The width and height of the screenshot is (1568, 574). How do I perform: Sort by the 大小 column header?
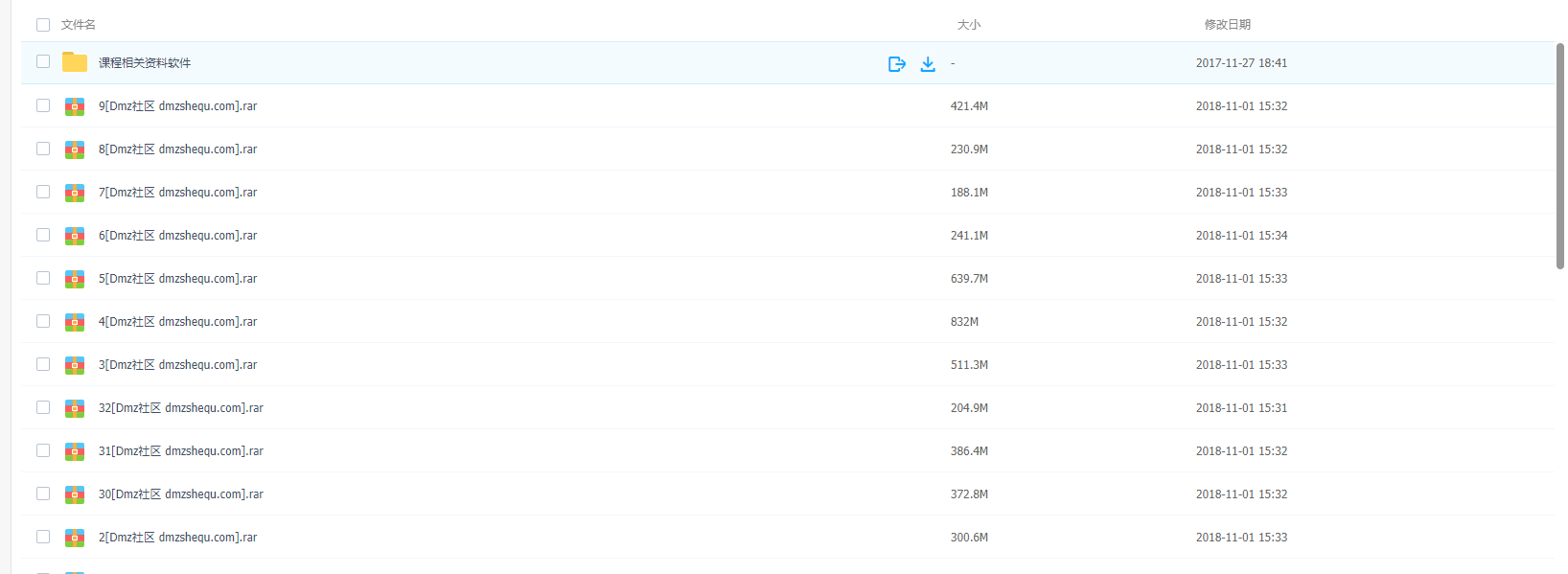click(969, 25)
